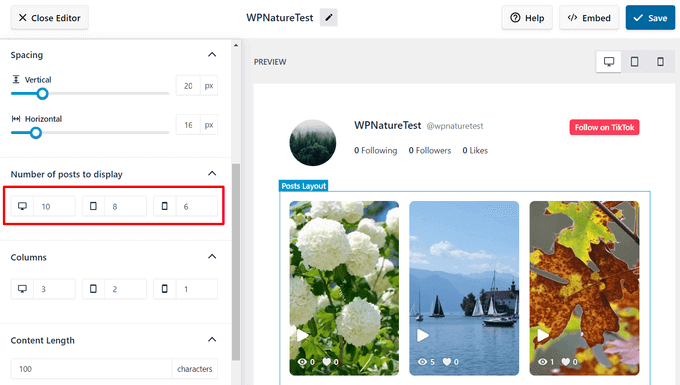Edit the Horizontal spacing value 16
Viewport: 680px width, 385px height.
[188, 125]
